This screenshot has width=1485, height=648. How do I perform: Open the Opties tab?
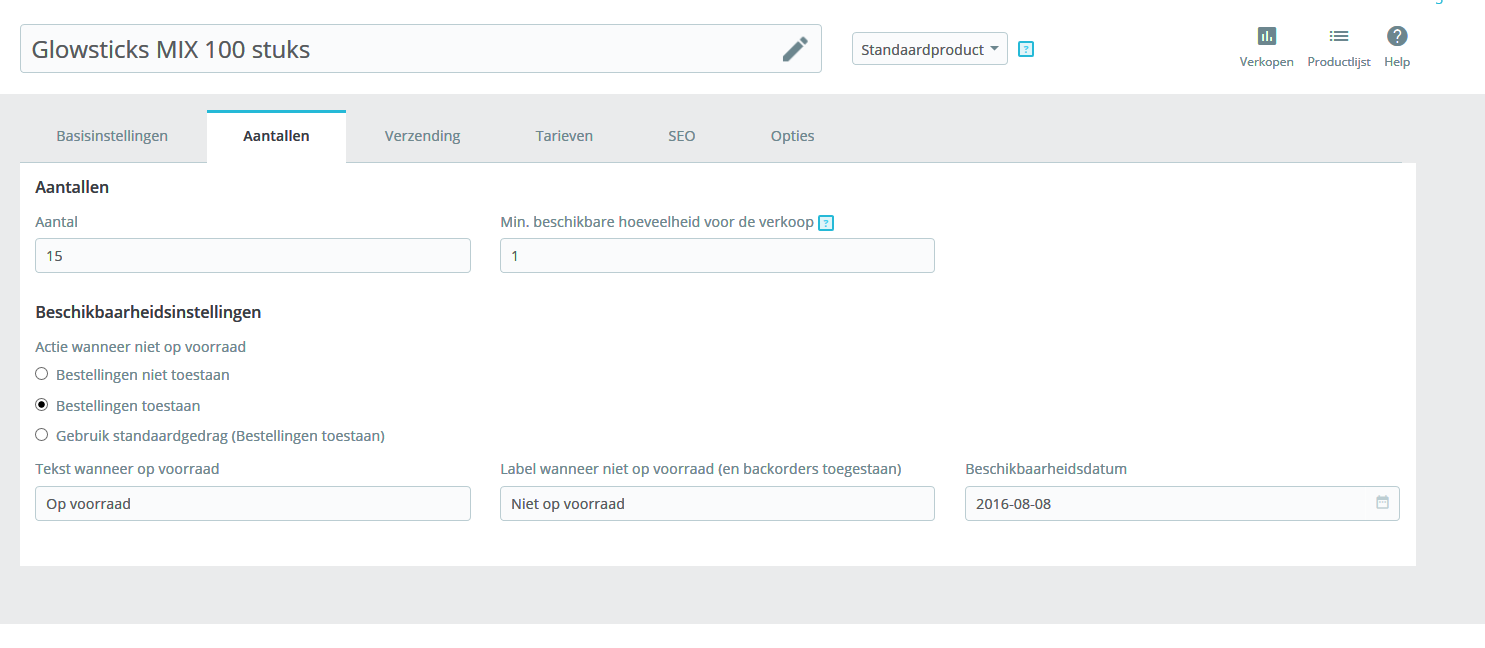pyautogui.click(x=792, y=136)
